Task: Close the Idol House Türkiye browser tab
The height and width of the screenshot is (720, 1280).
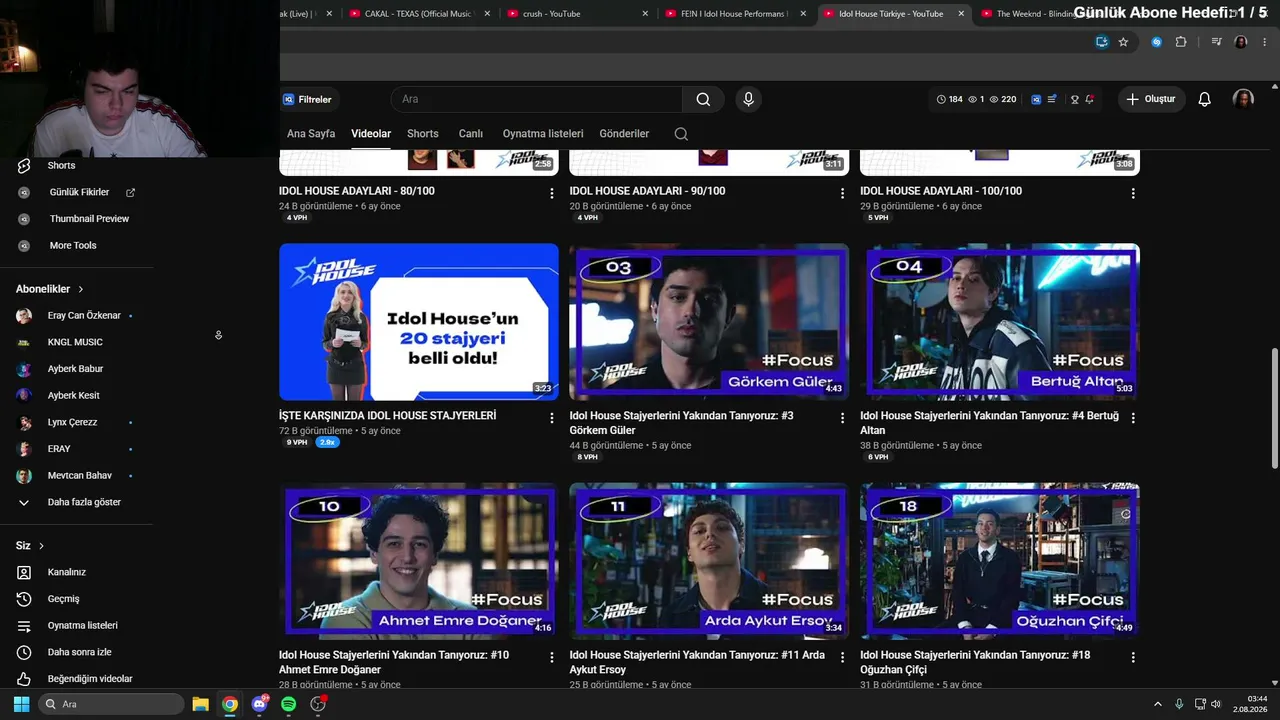Action: point(961,14)
